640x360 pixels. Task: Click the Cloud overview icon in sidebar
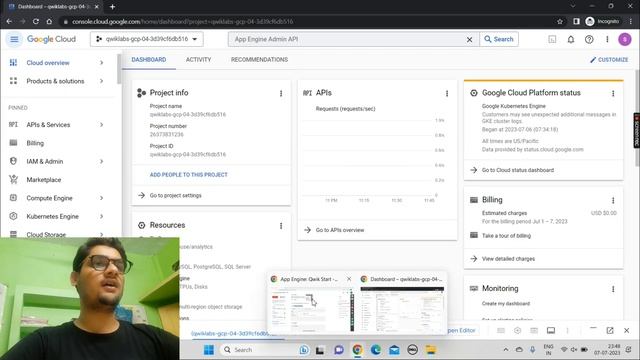click(13, 63)
